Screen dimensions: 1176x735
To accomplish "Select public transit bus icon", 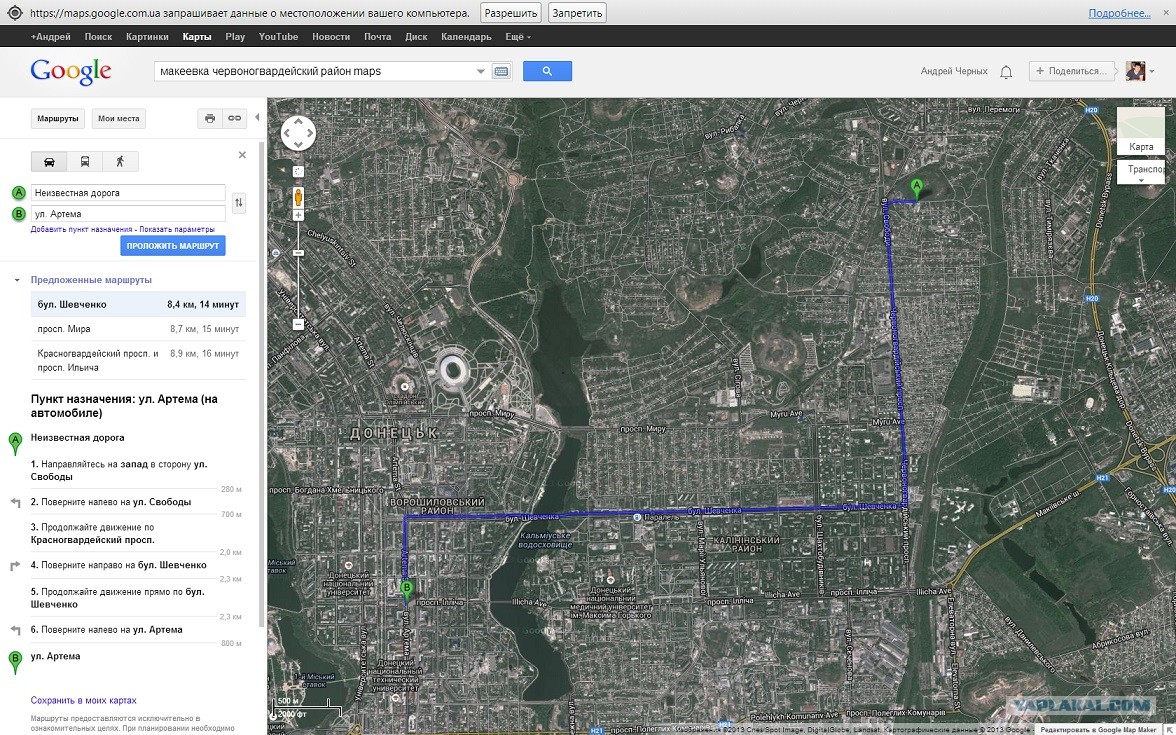I will (85, 161).
